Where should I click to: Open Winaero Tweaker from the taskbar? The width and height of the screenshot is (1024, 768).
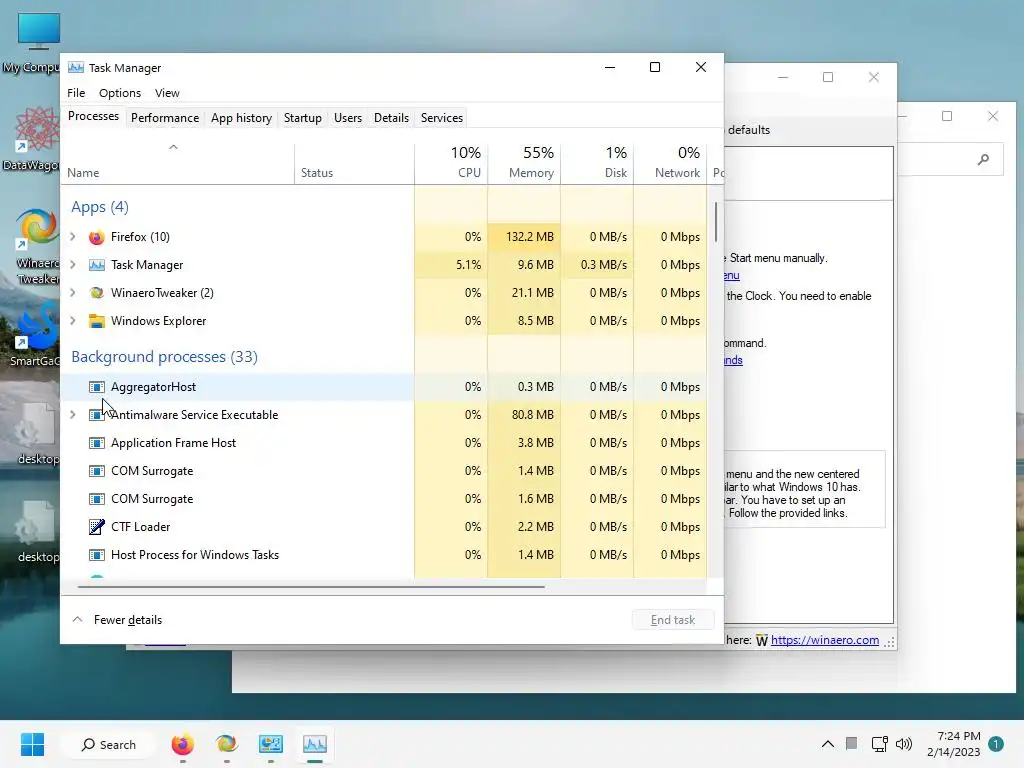click(x=227, y=744)
